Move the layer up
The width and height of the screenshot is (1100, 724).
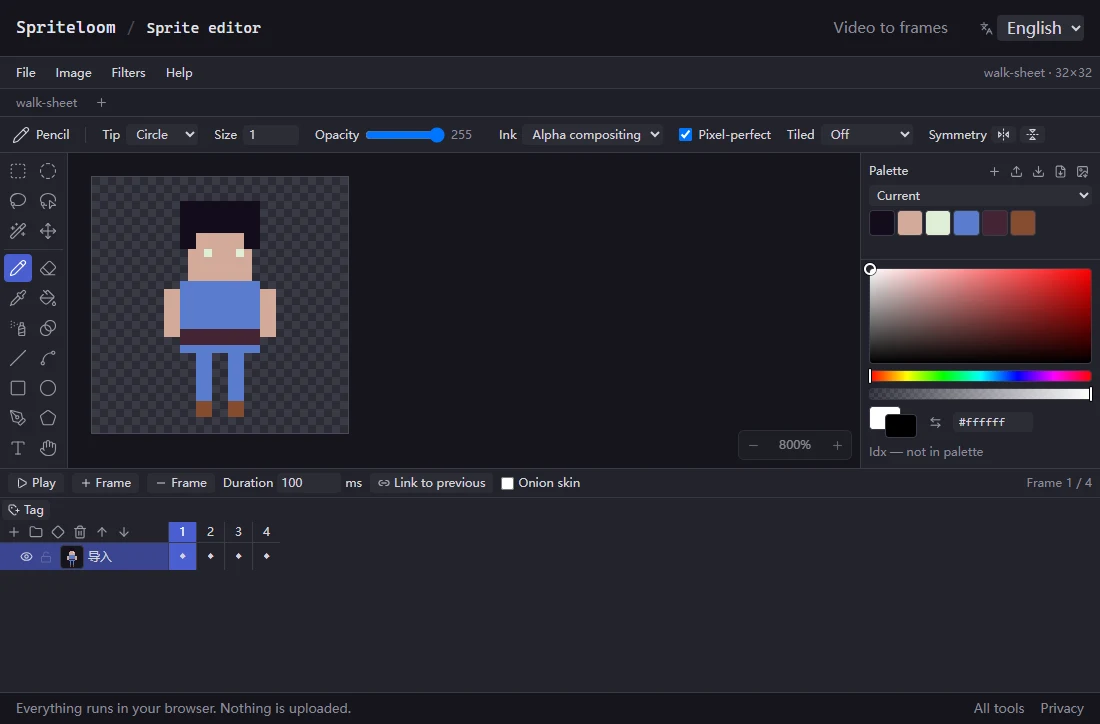[102, 532]
